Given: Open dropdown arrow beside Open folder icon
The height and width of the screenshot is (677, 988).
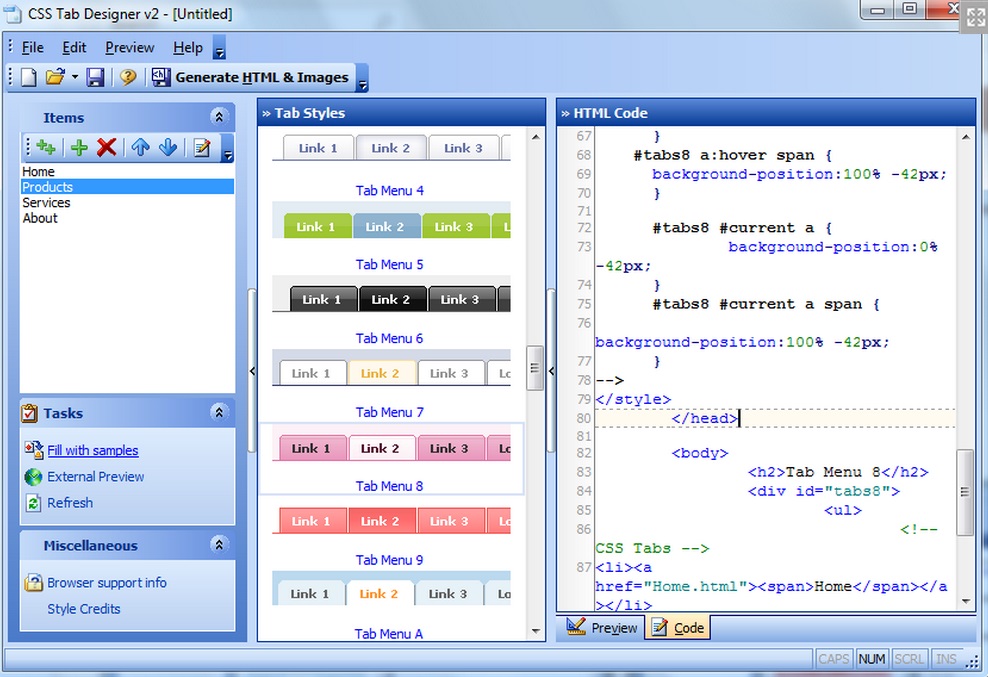Looking at the screenshot, I should coord(73,77).
